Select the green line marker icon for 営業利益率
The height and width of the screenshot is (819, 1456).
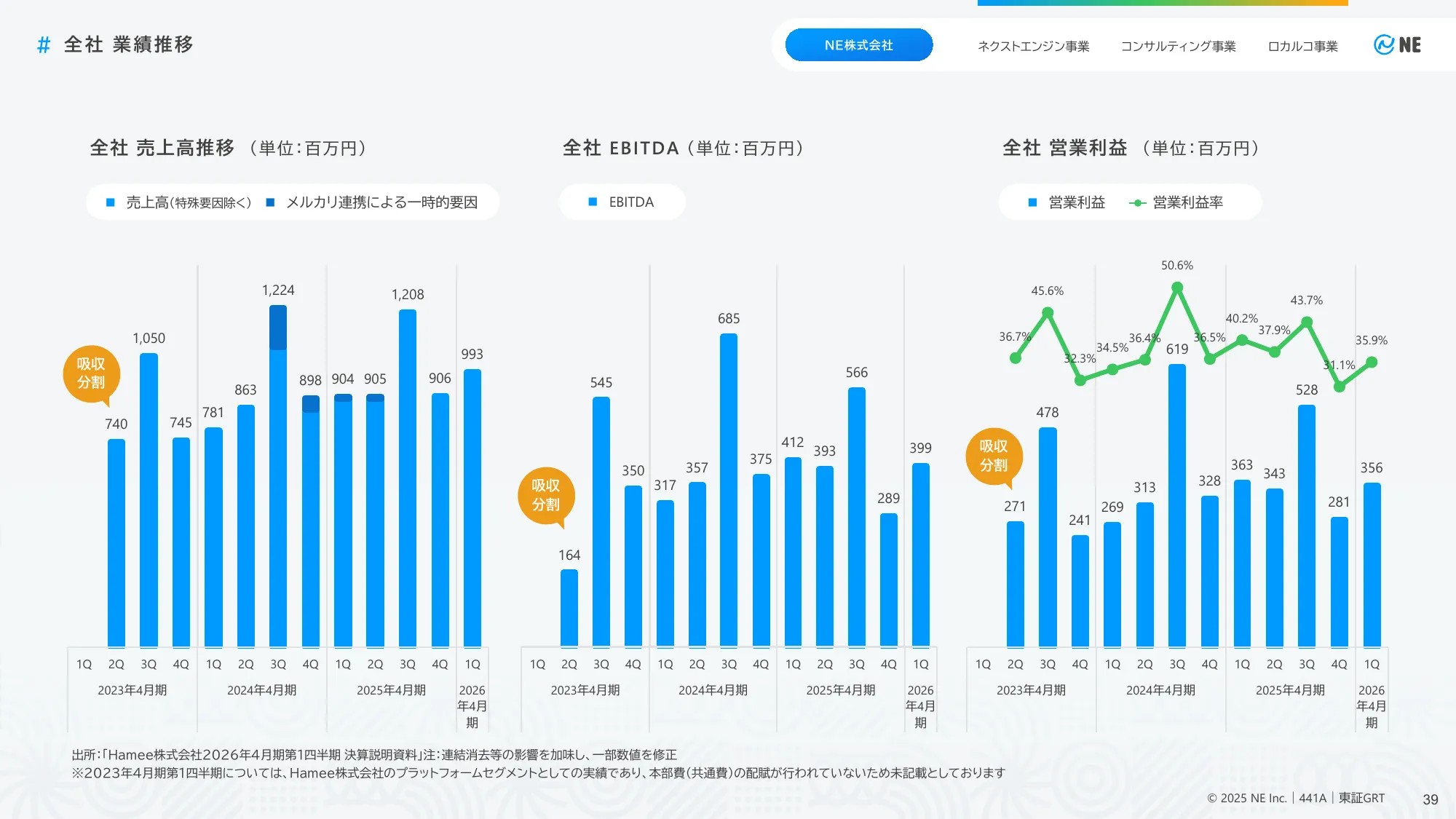coord(1138,202)
